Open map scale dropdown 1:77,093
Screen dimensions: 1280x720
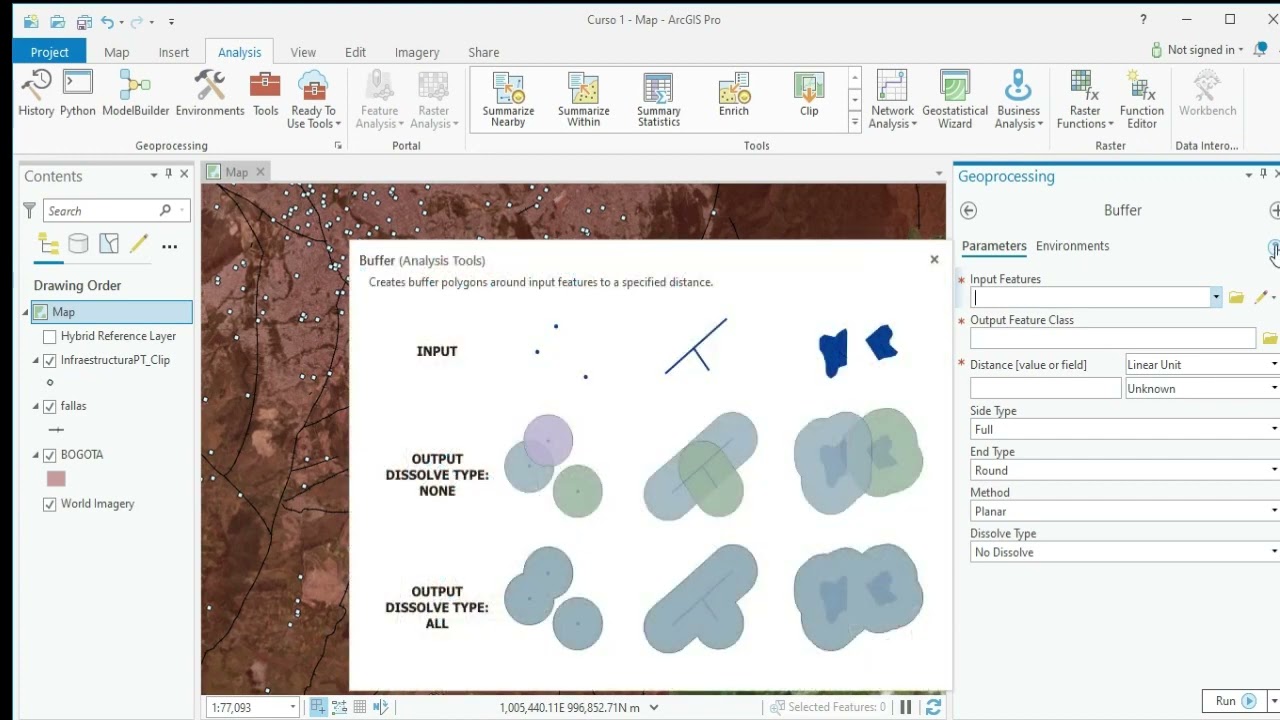click(x=293, y=707)
